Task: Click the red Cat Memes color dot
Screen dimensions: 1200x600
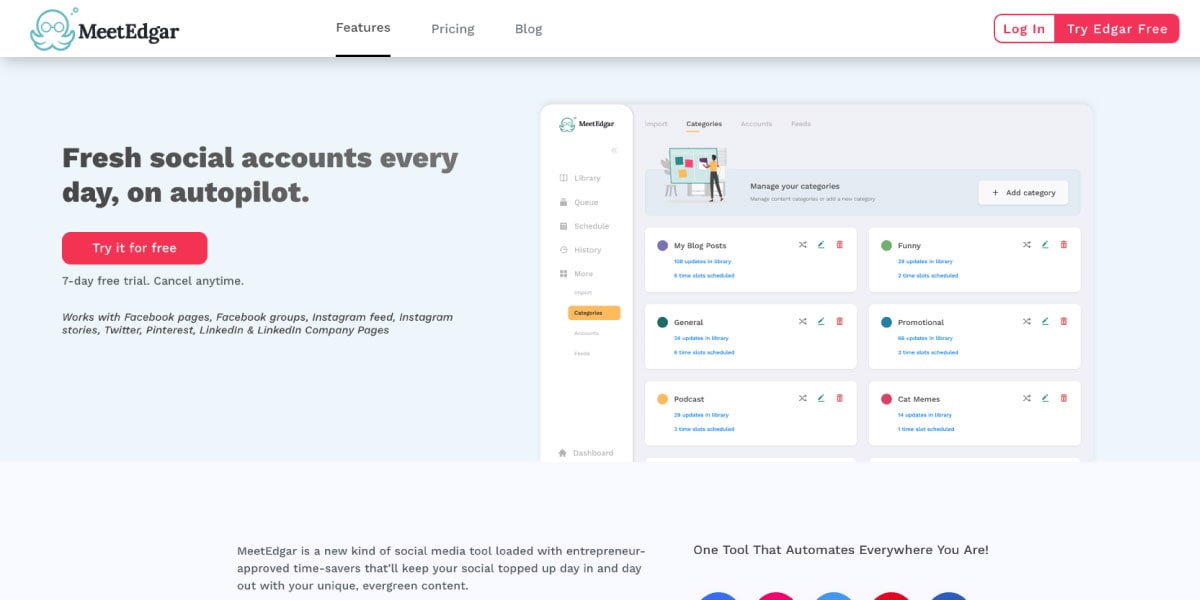Action: 886,399
